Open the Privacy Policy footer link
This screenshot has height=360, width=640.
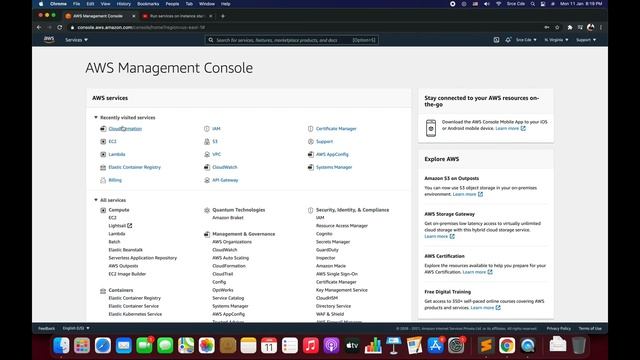(559, 329)
